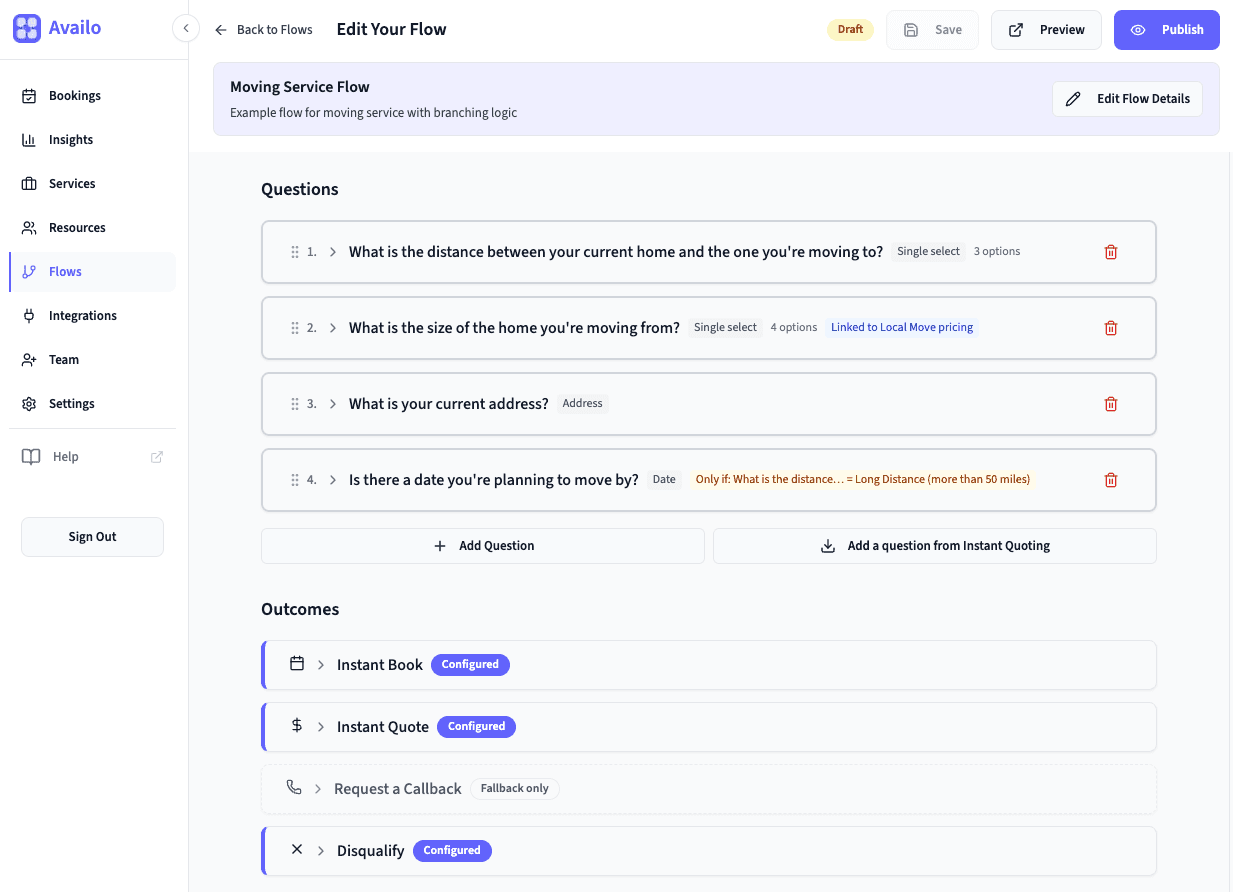Collapse the left sidebar with the arrow
The height and width of the screenshot is (892, 1233).
(186, 28)
